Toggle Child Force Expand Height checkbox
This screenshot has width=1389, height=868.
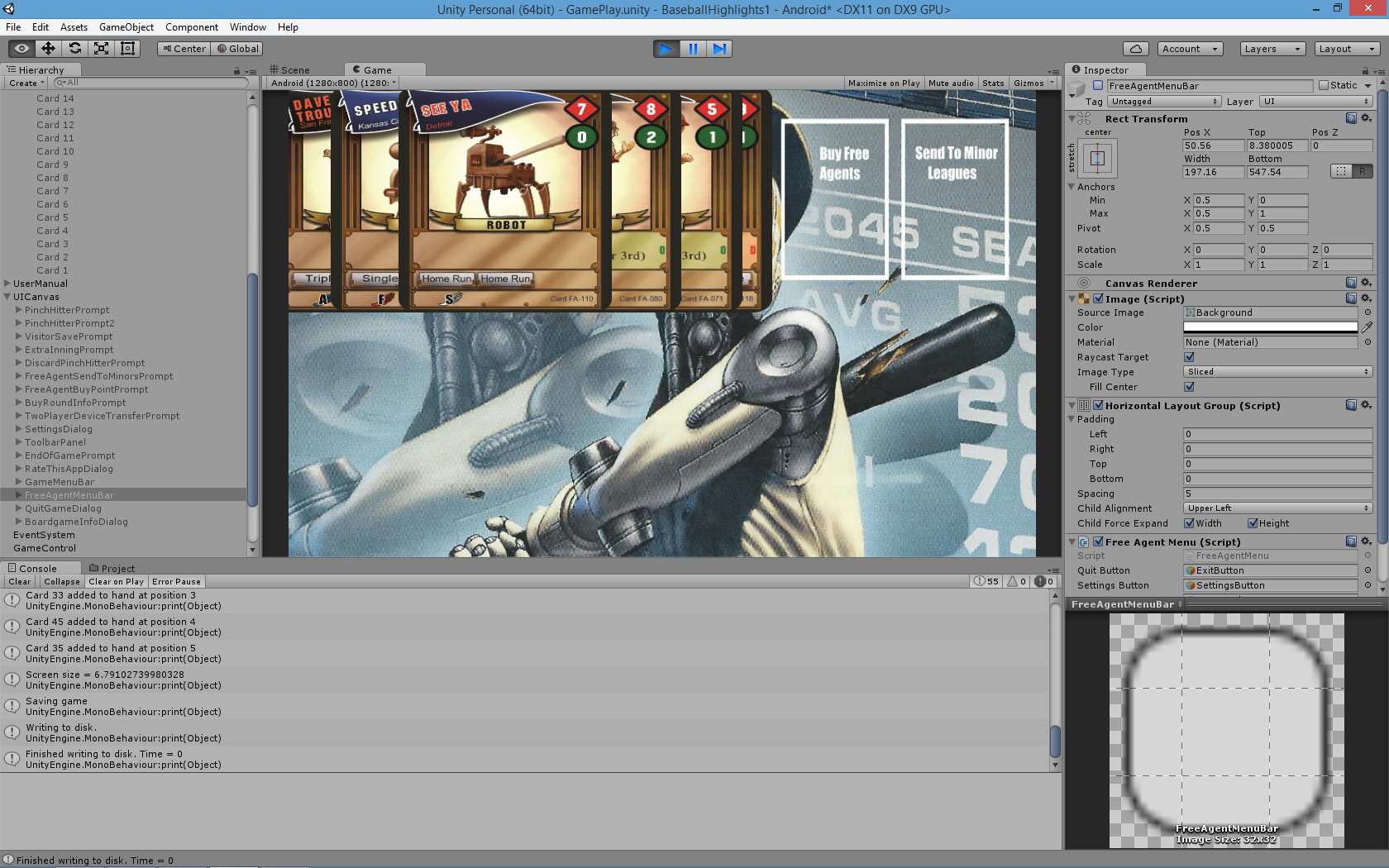[1253, 523]
